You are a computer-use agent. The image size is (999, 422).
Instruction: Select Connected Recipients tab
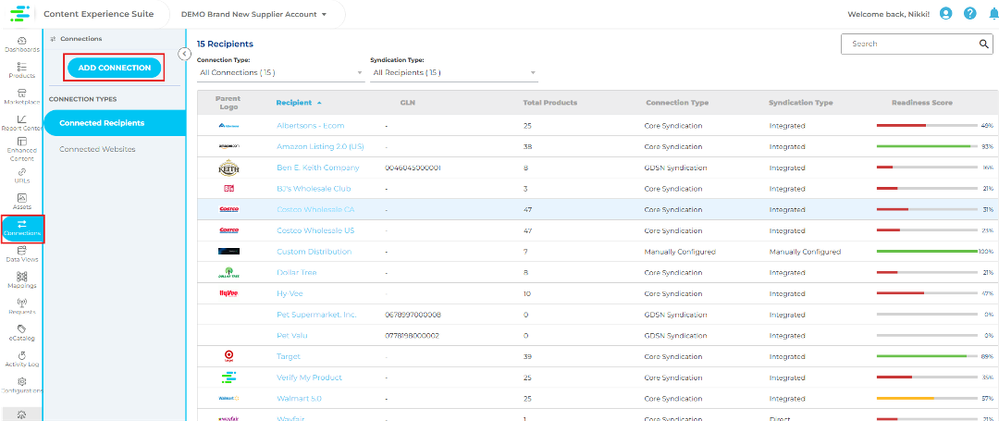coord(115,123)
